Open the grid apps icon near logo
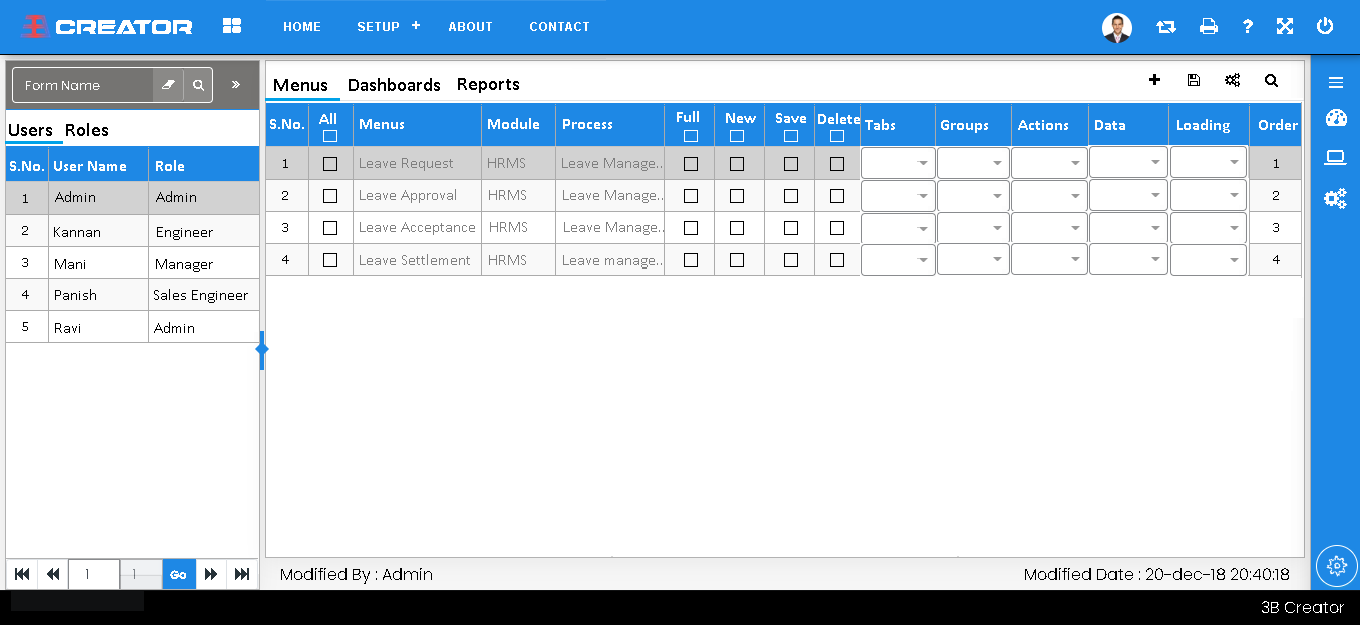 (232, 26)
